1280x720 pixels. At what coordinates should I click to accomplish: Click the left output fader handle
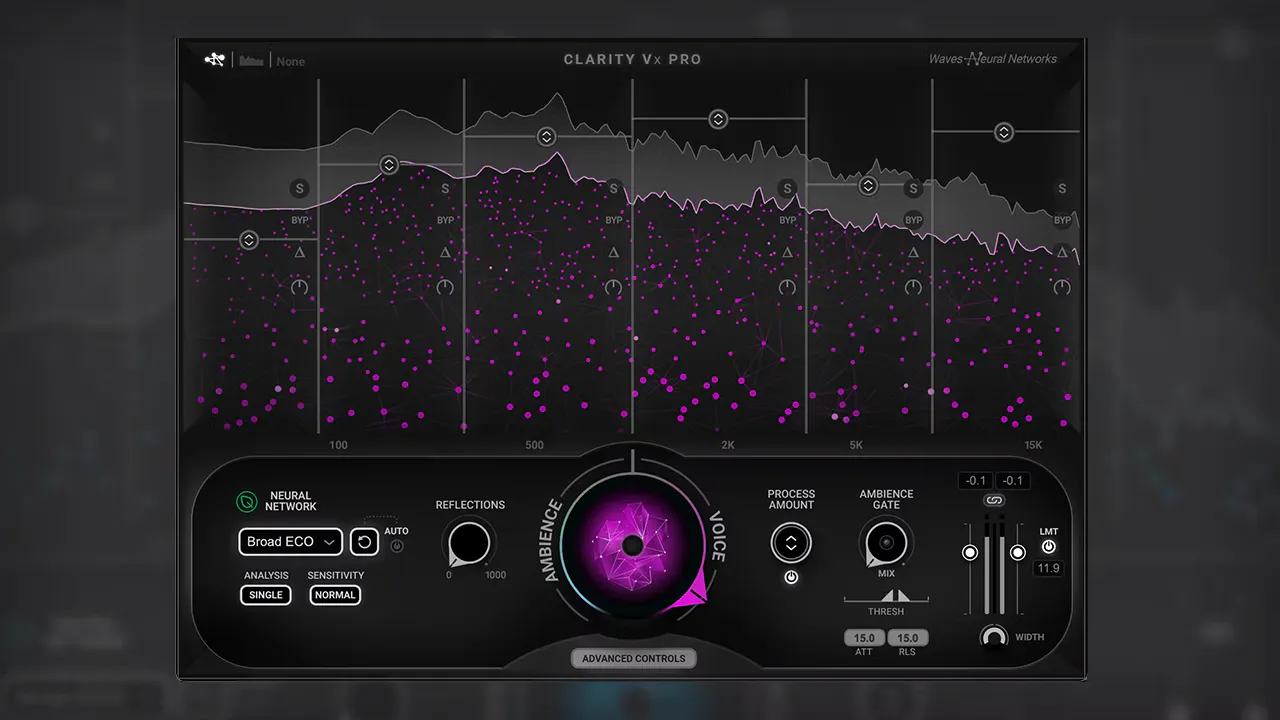click(969, 553)
